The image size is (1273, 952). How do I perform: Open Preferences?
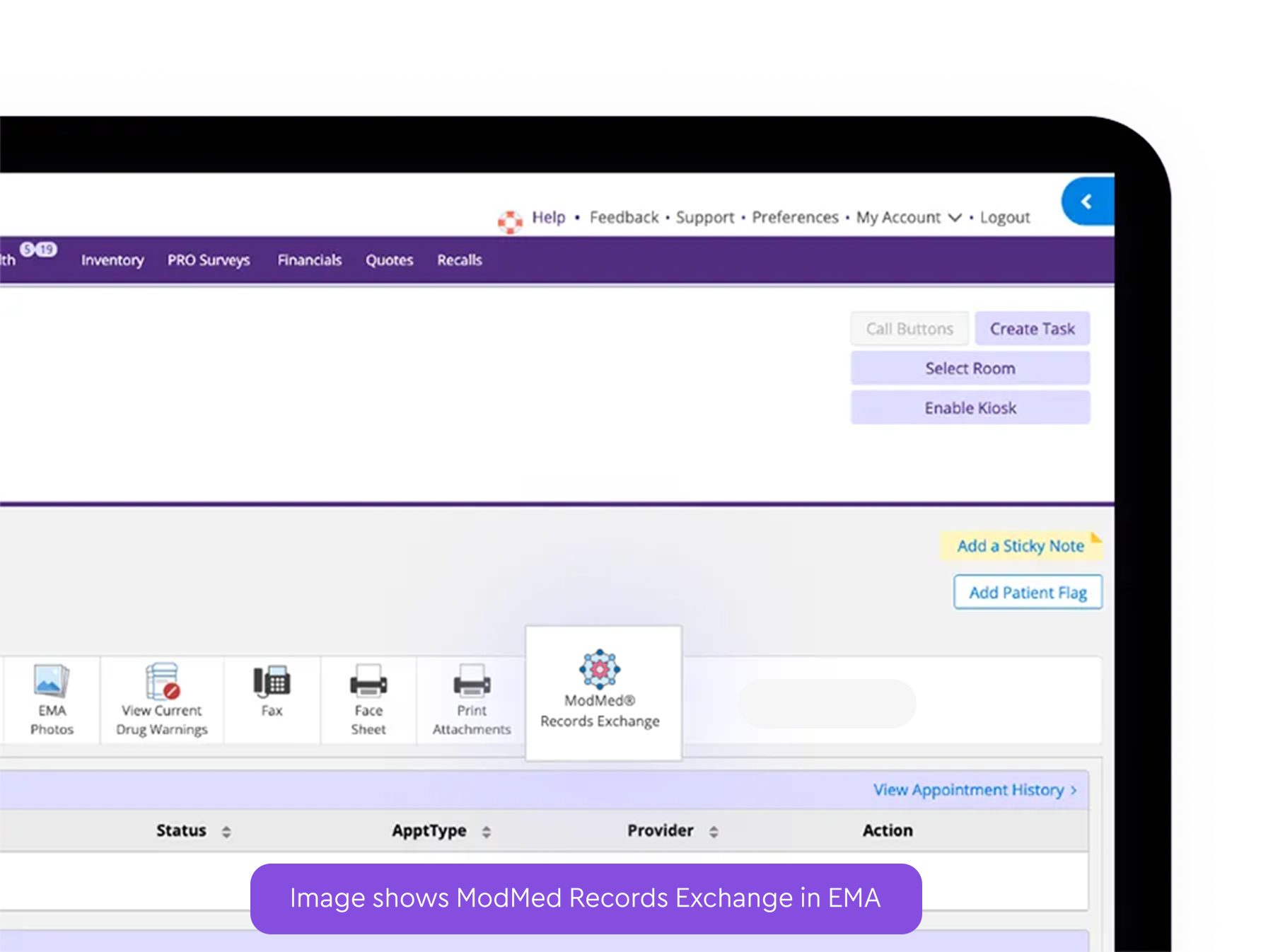coord(795,217)
